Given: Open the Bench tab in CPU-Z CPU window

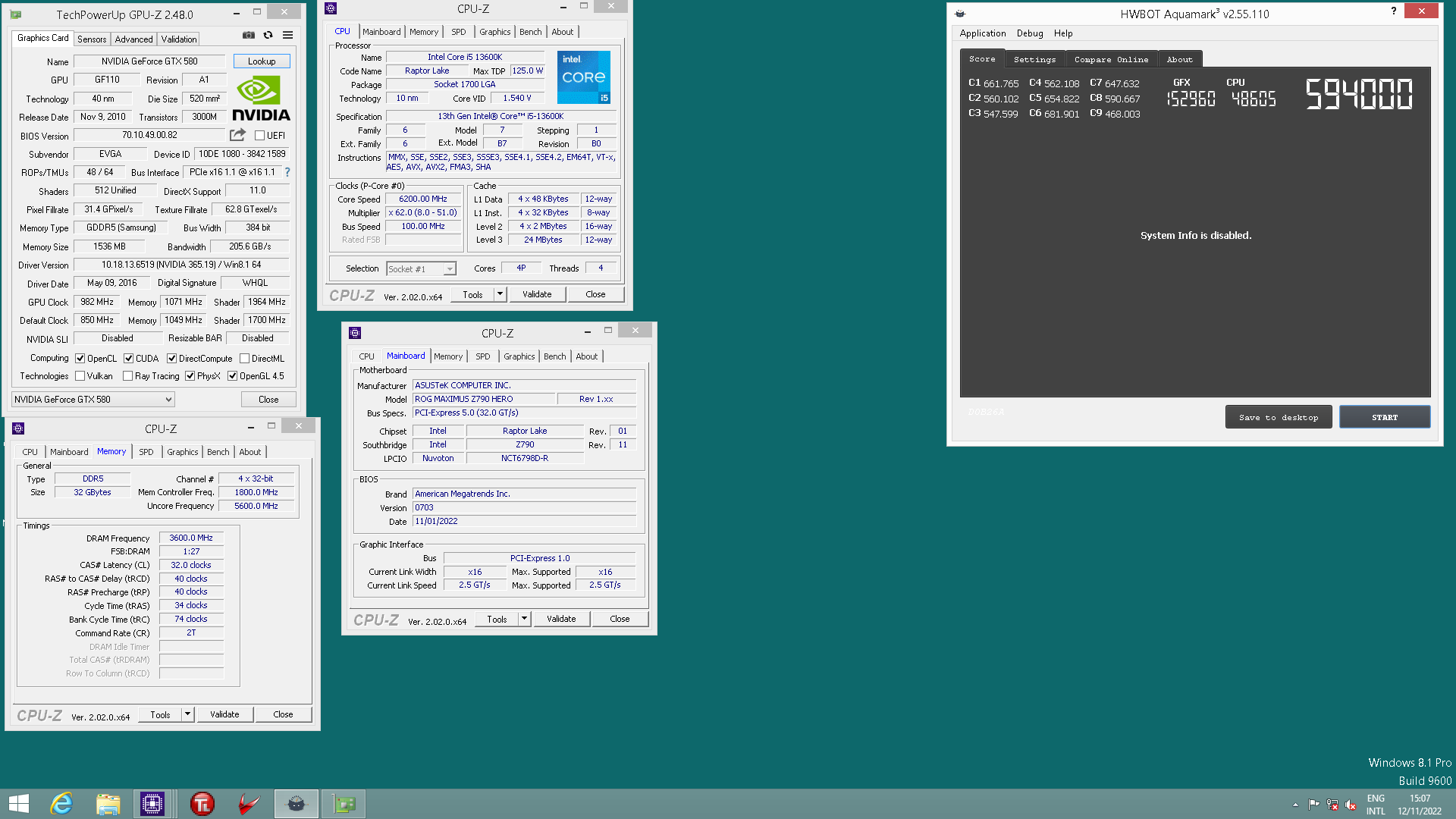Looking at the screenshot, I should point(531,32).
